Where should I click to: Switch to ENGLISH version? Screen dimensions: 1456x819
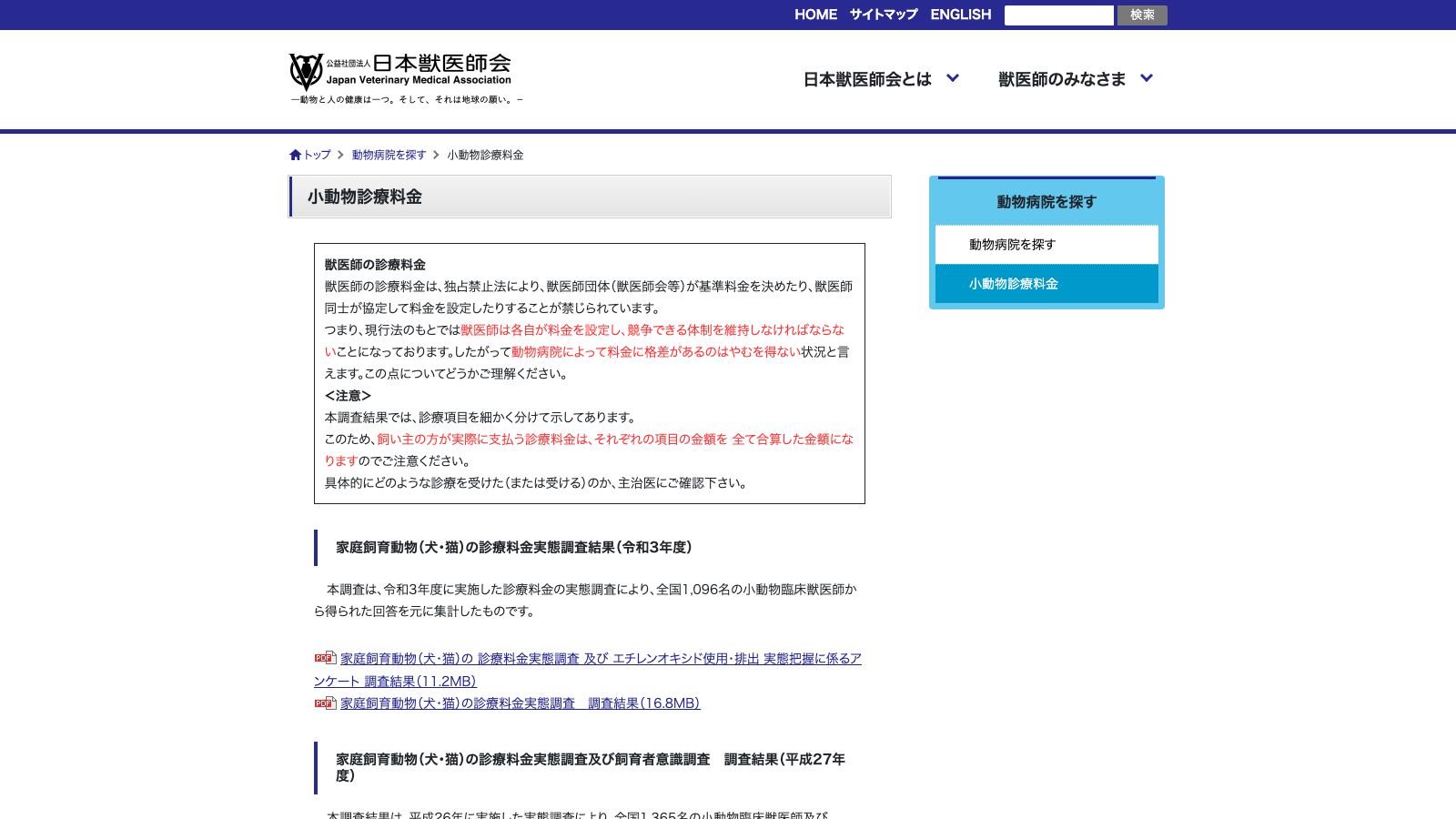coord(960,15)
